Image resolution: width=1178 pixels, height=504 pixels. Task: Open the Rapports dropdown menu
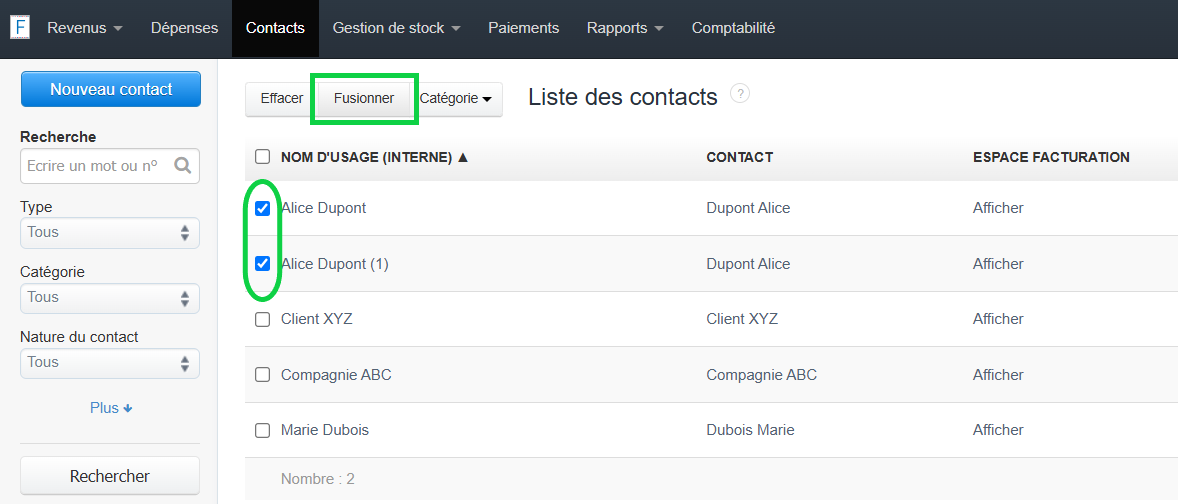[x=625, y=28]
